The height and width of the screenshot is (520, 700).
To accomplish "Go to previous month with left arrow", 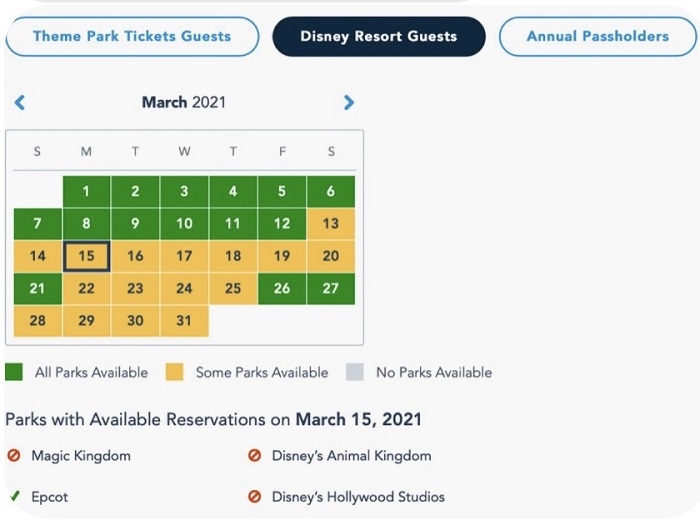I will (20, 102).
